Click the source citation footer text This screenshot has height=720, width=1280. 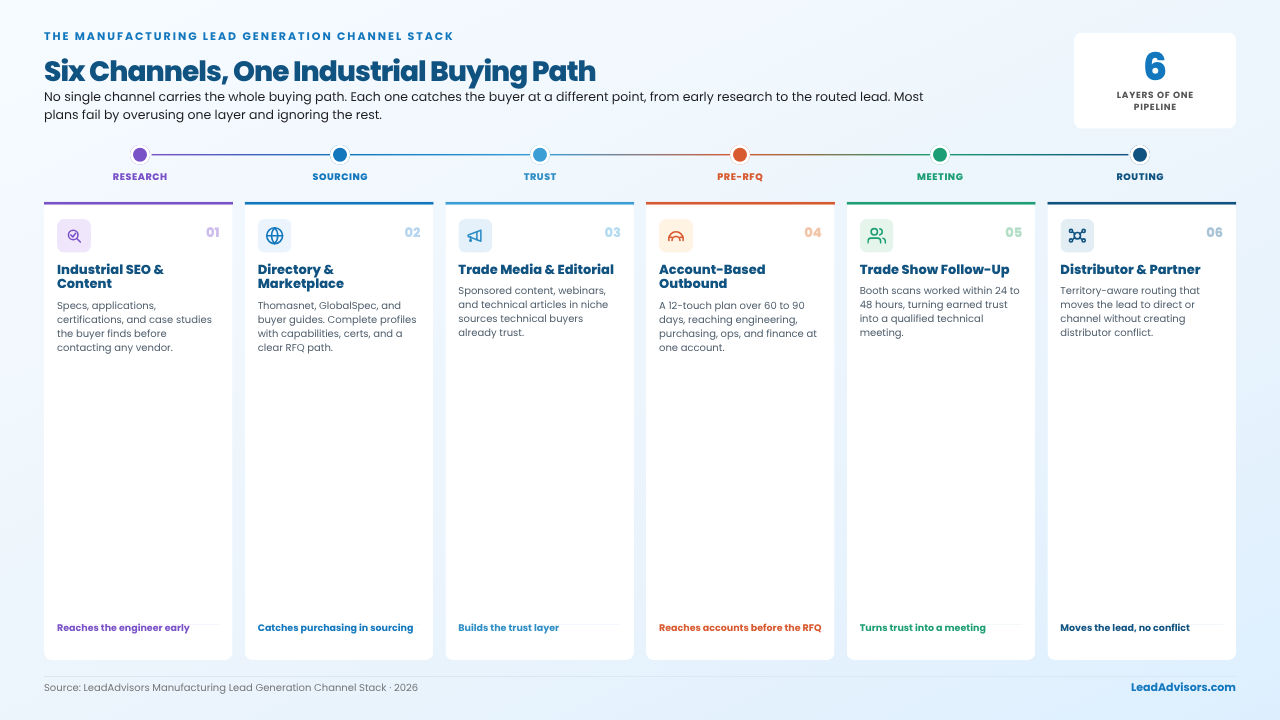(231, 688)
